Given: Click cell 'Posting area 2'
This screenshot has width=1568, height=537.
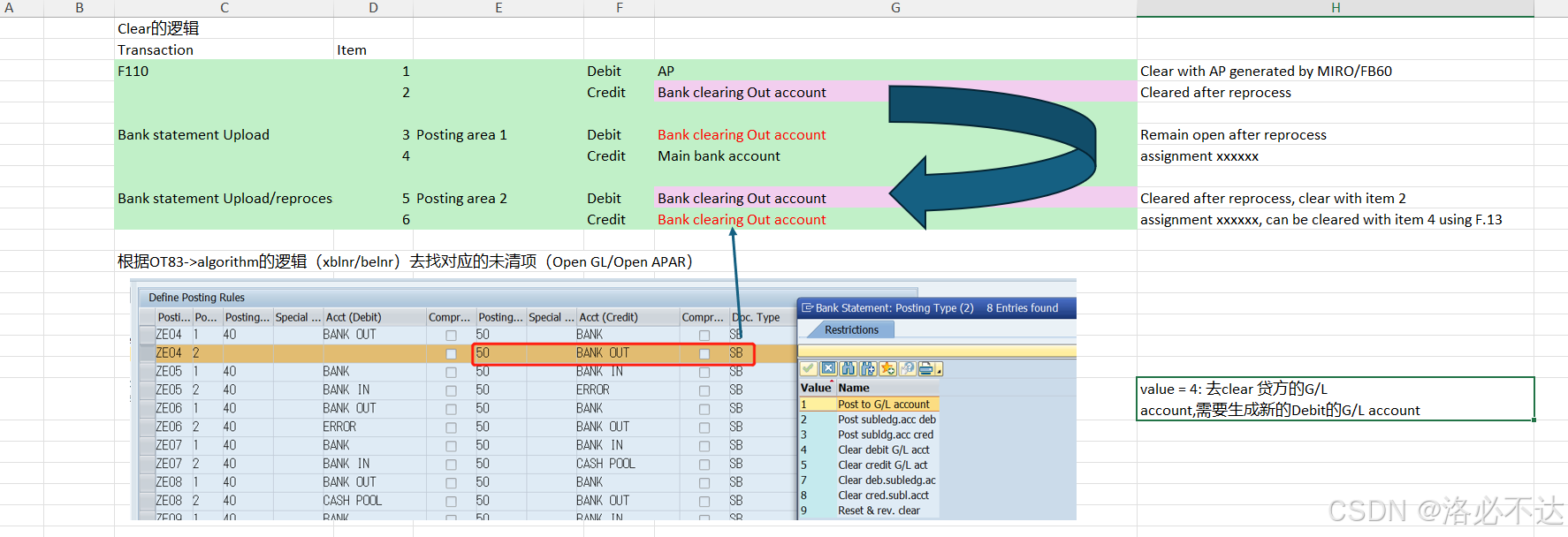Looking at the screenshot, I should [x=498, y=198].
